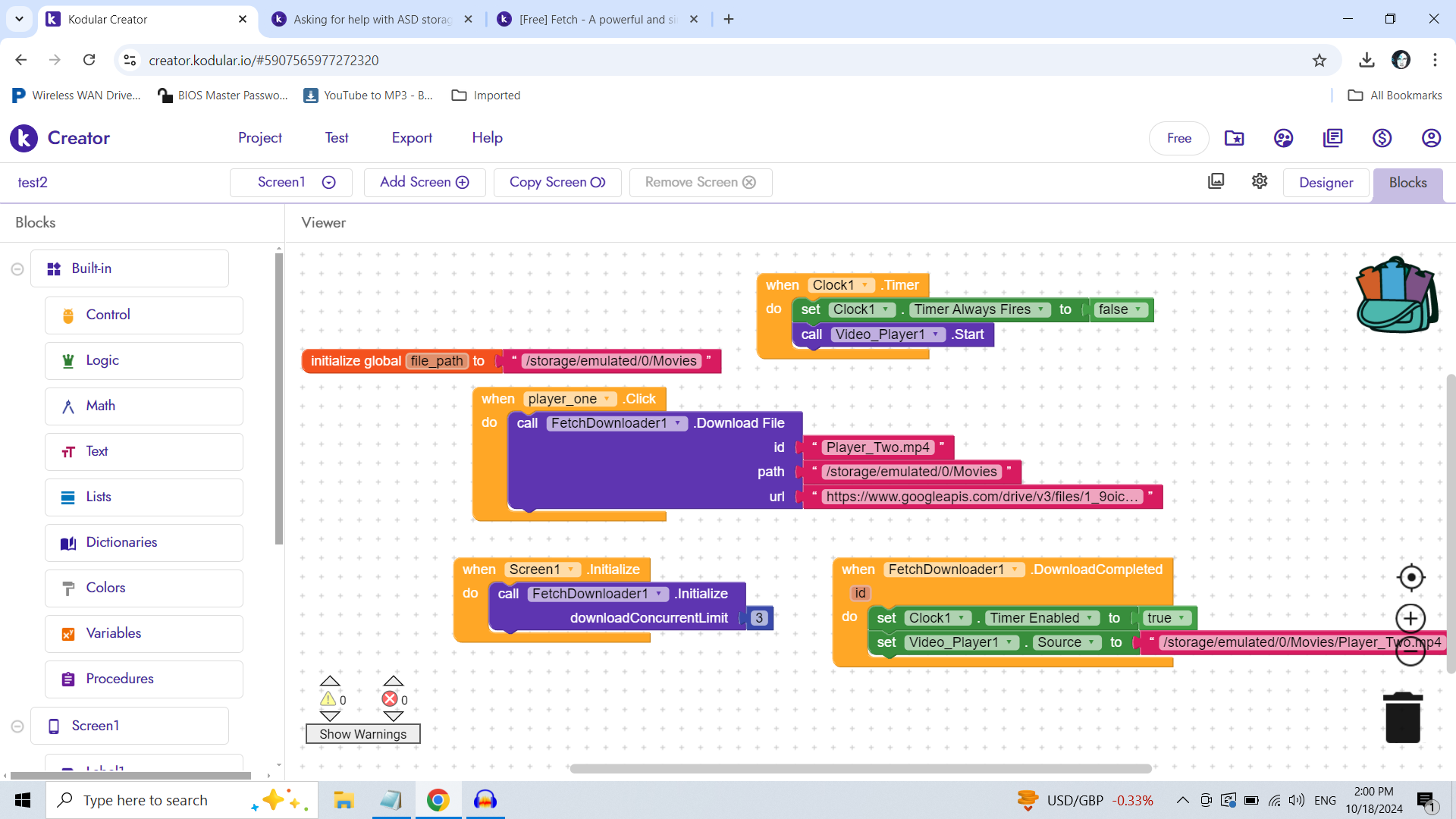1456x819 pixels.
Task: Open the backpack icon in the viewer
Action: 1397,296
